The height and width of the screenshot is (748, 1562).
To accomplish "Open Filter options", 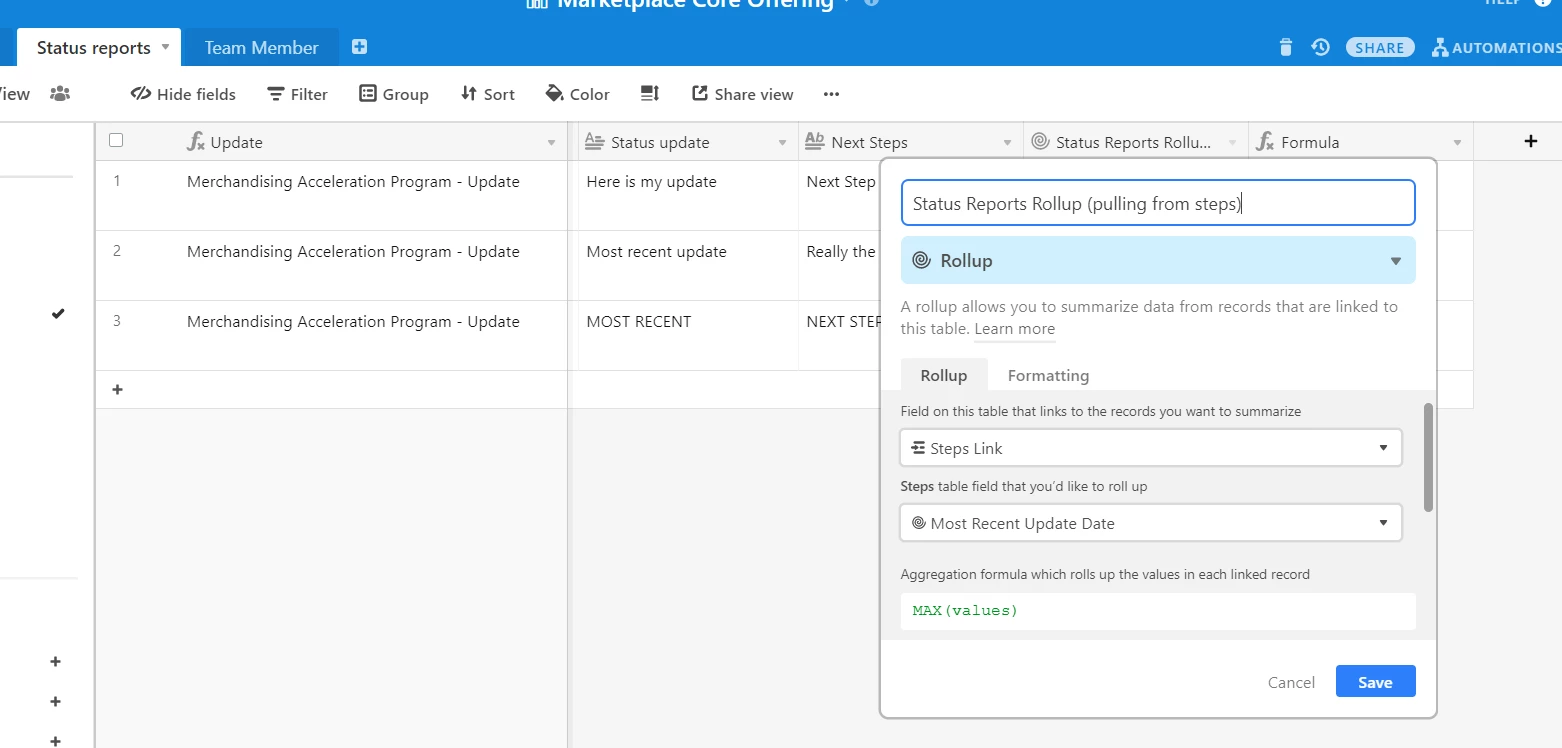I will coord(297,94).
